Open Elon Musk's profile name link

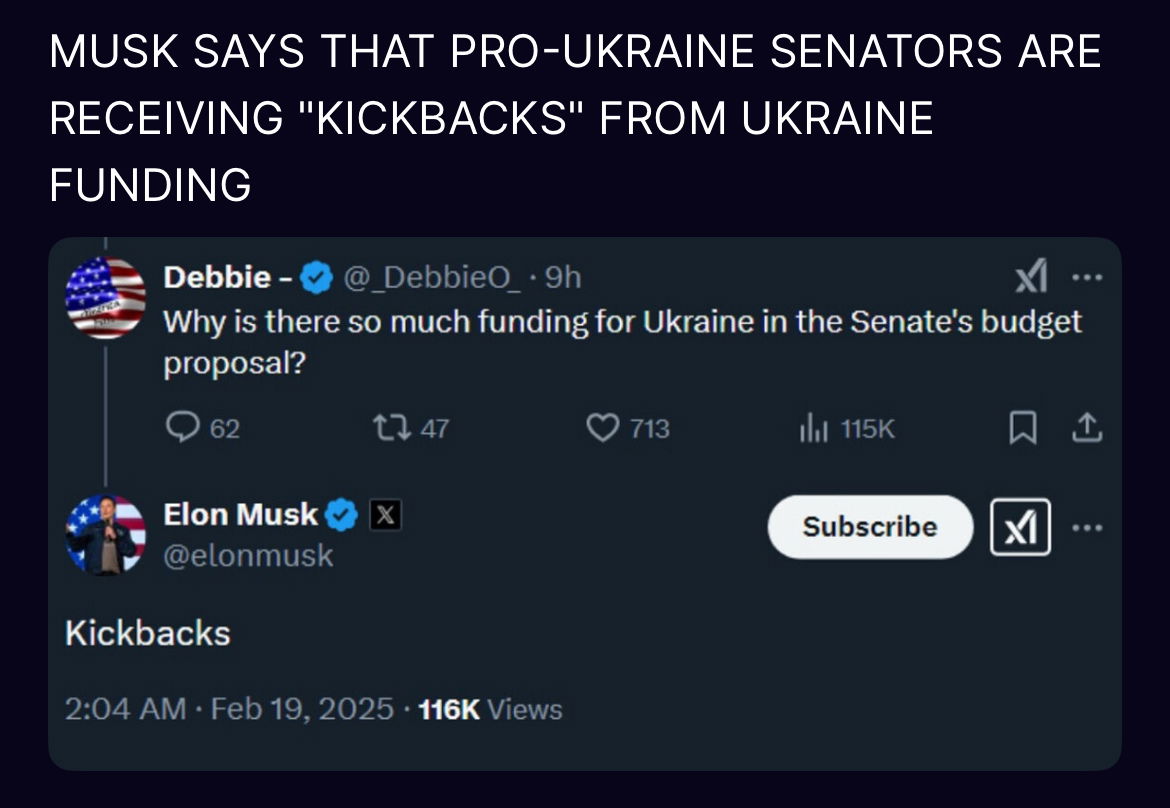(240, 515)
